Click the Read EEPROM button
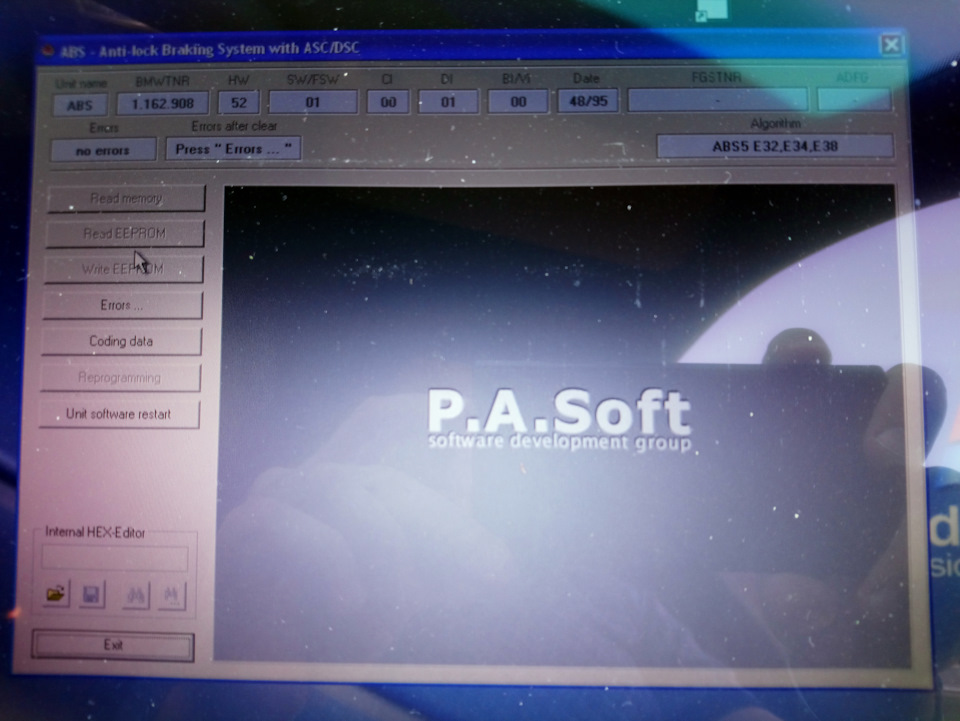 point(125,233)
